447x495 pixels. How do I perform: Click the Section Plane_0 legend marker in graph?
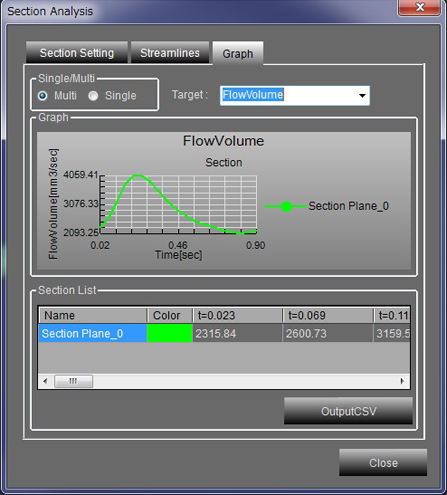pos(286,207)
